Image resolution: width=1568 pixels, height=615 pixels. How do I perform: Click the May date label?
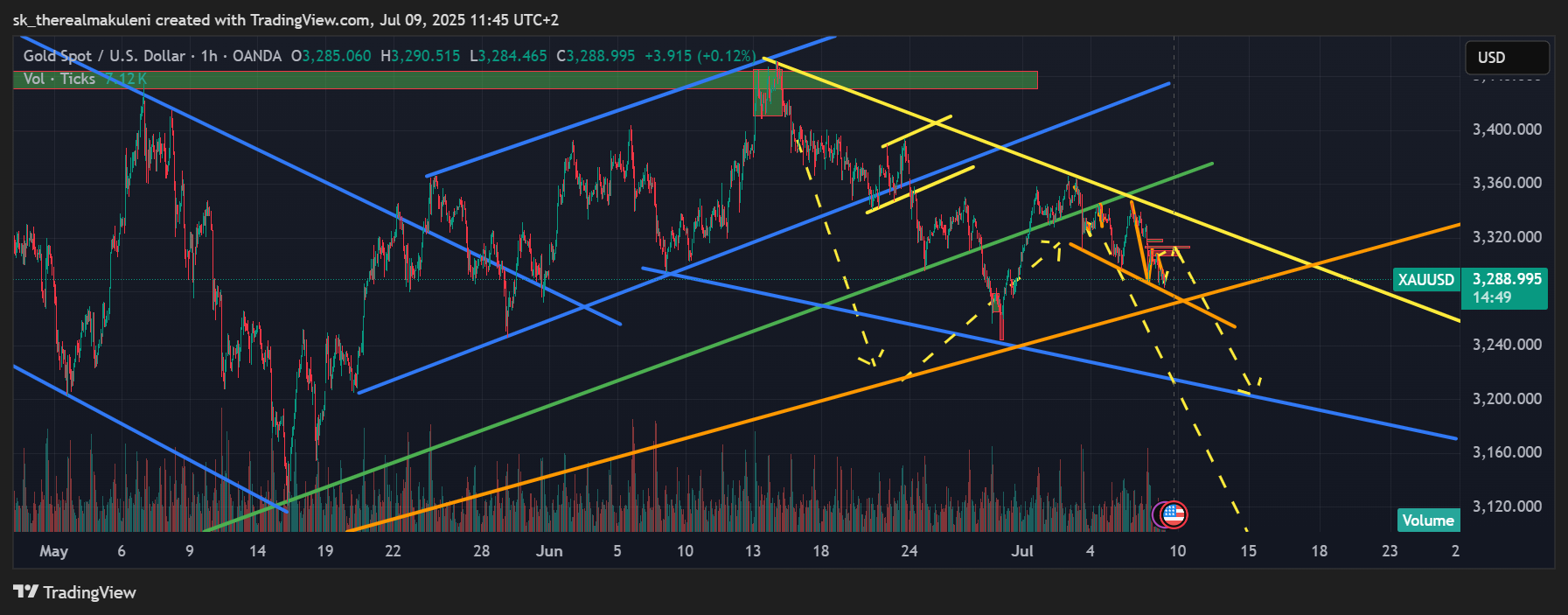pyautogui.click(x=53, y=551)
